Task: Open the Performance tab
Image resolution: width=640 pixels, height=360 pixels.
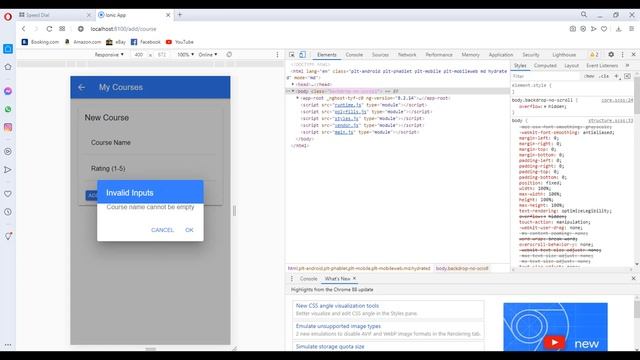Action: pos(439,55)
